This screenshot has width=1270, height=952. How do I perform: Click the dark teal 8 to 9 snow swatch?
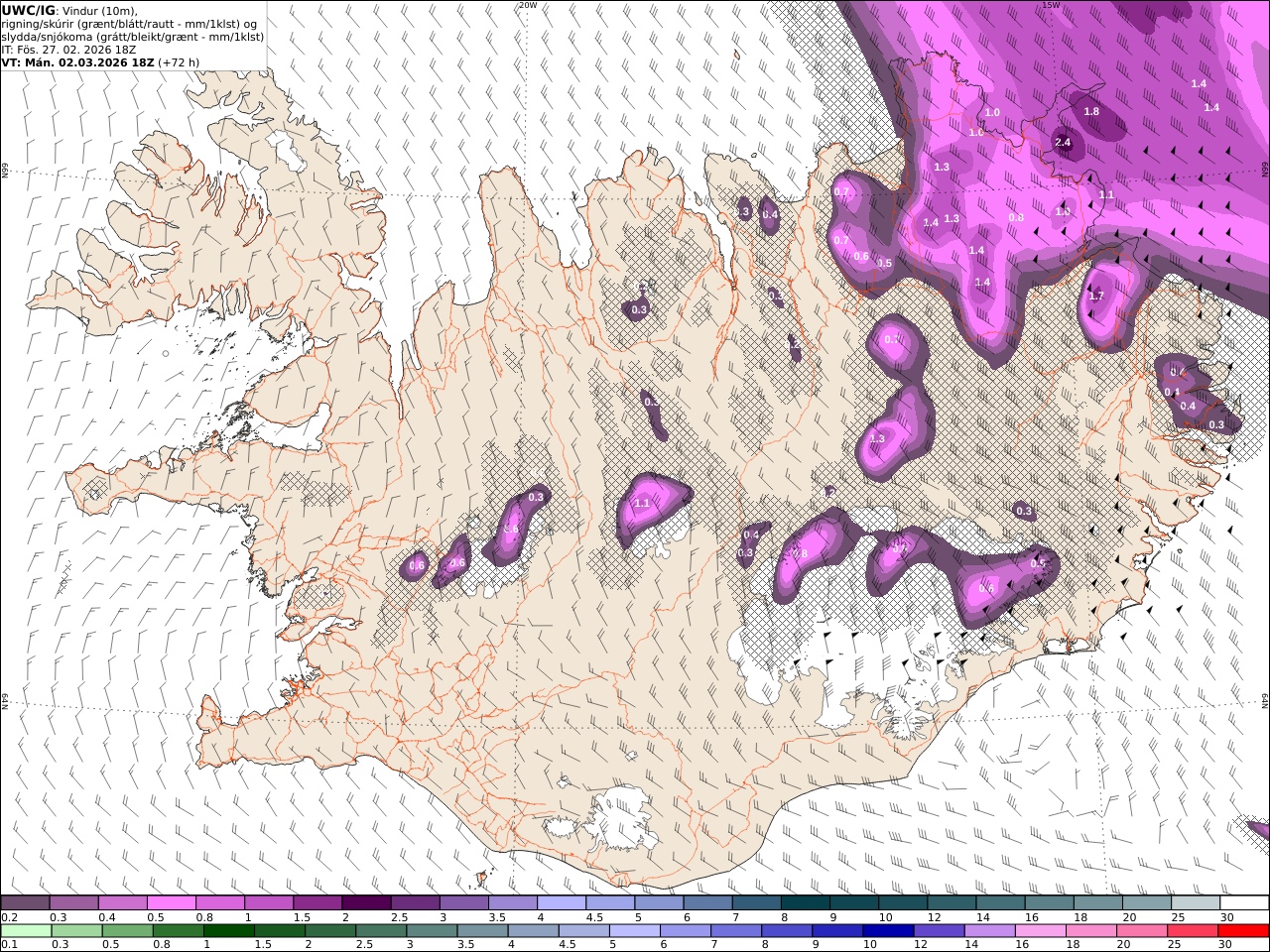pyautogui.click(x=806, y=902)
